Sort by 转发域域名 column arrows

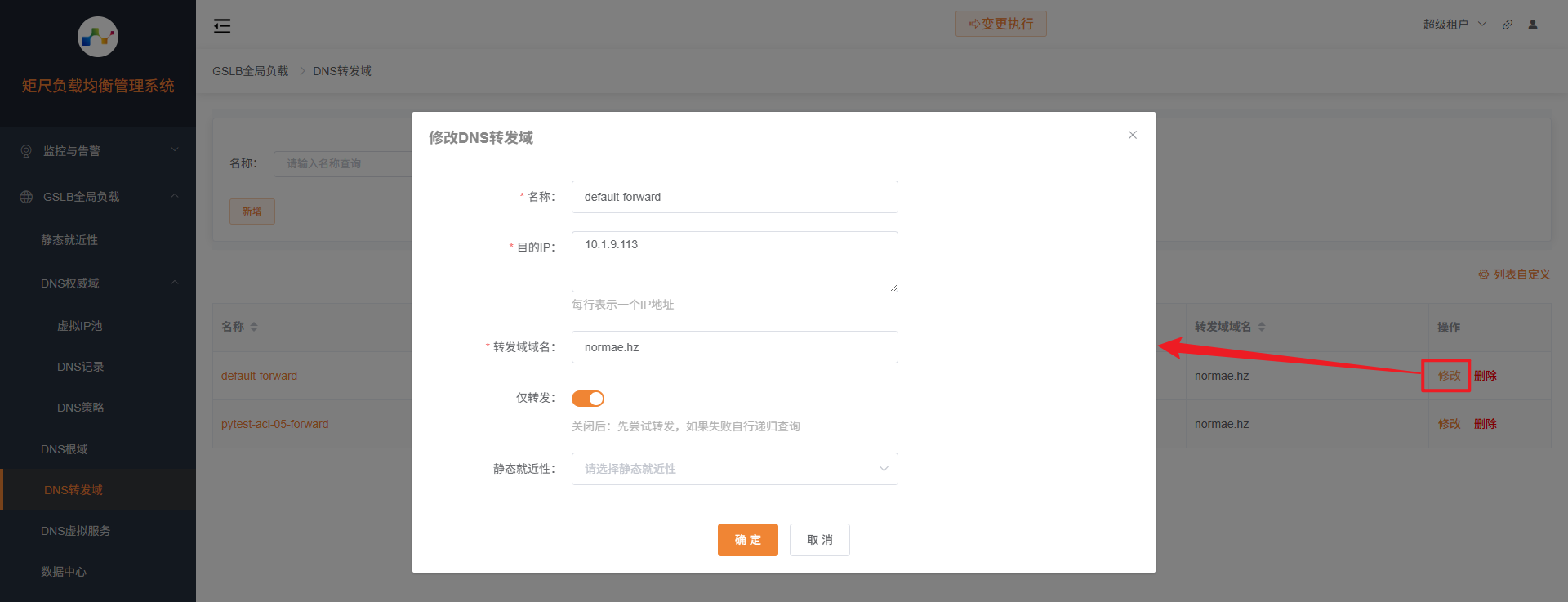click(1262, 327)
